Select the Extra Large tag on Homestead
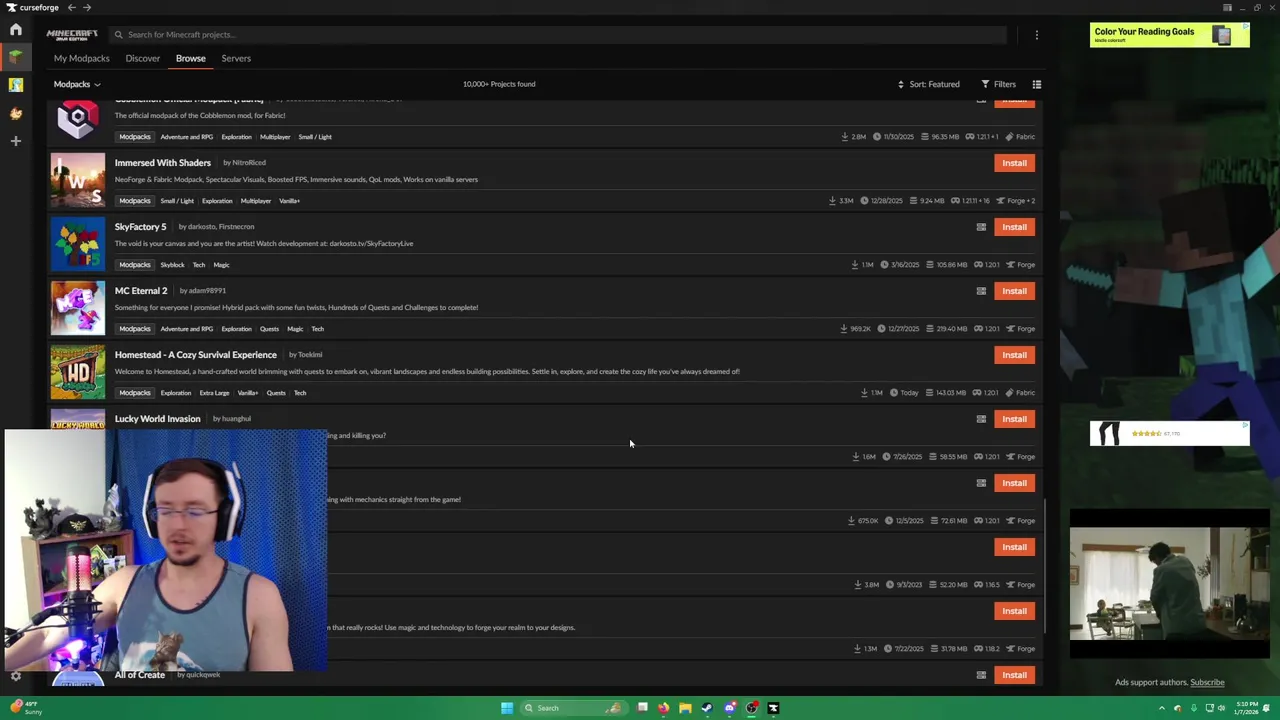Viewport: 1280px width, 720px height. [214, 393]
